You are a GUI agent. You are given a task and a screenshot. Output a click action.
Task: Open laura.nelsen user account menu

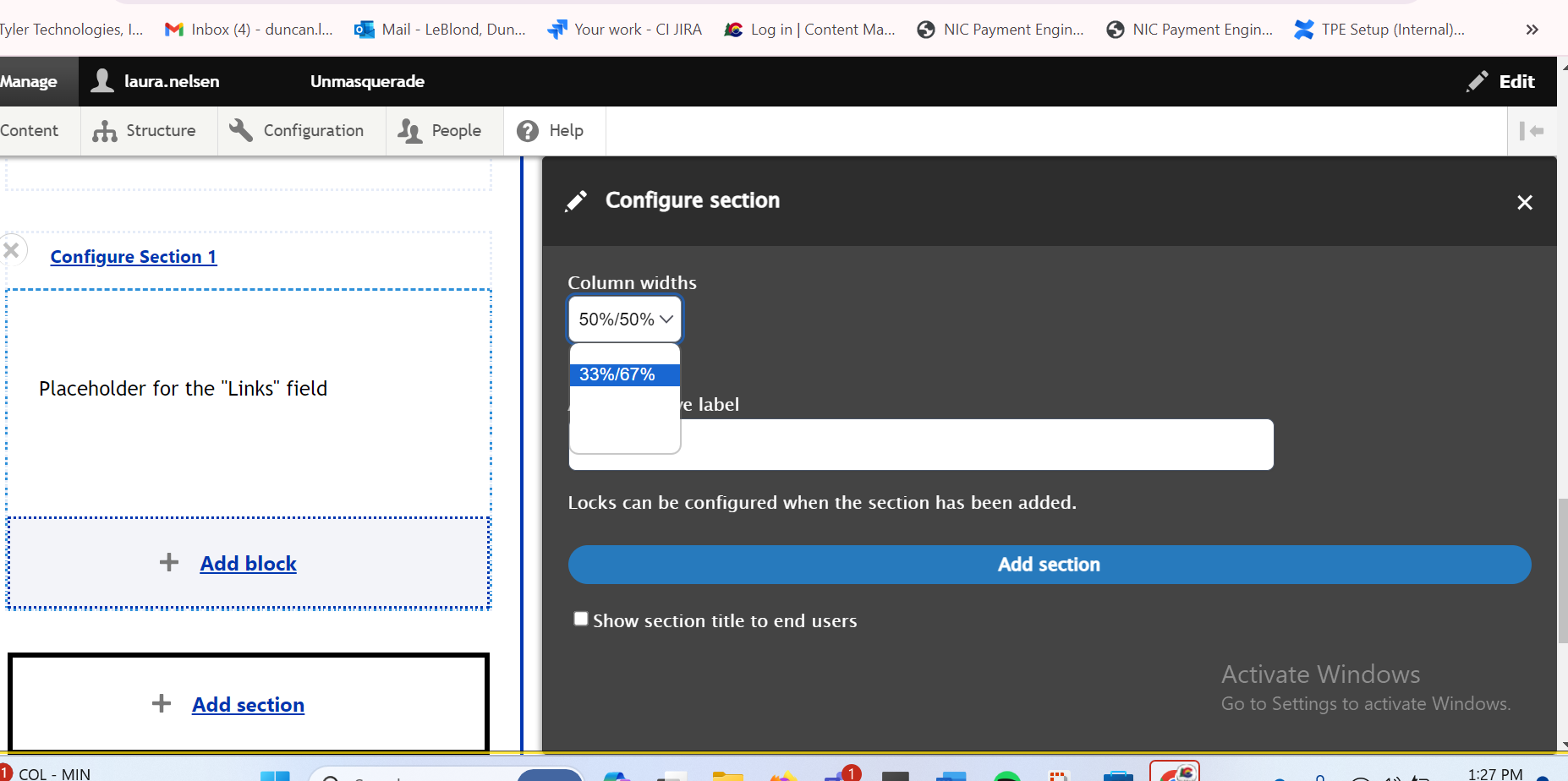pos(156,82)
